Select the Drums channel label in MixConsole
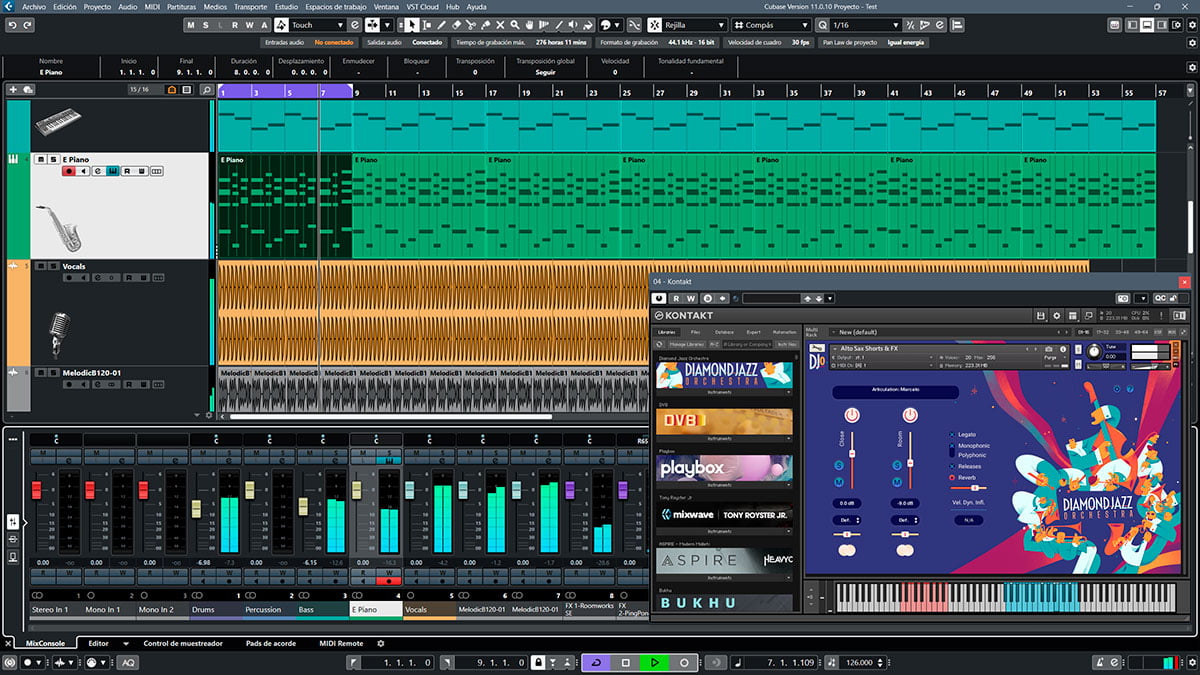The height and width of the screenshot is (675, 1200). (215, 609)
